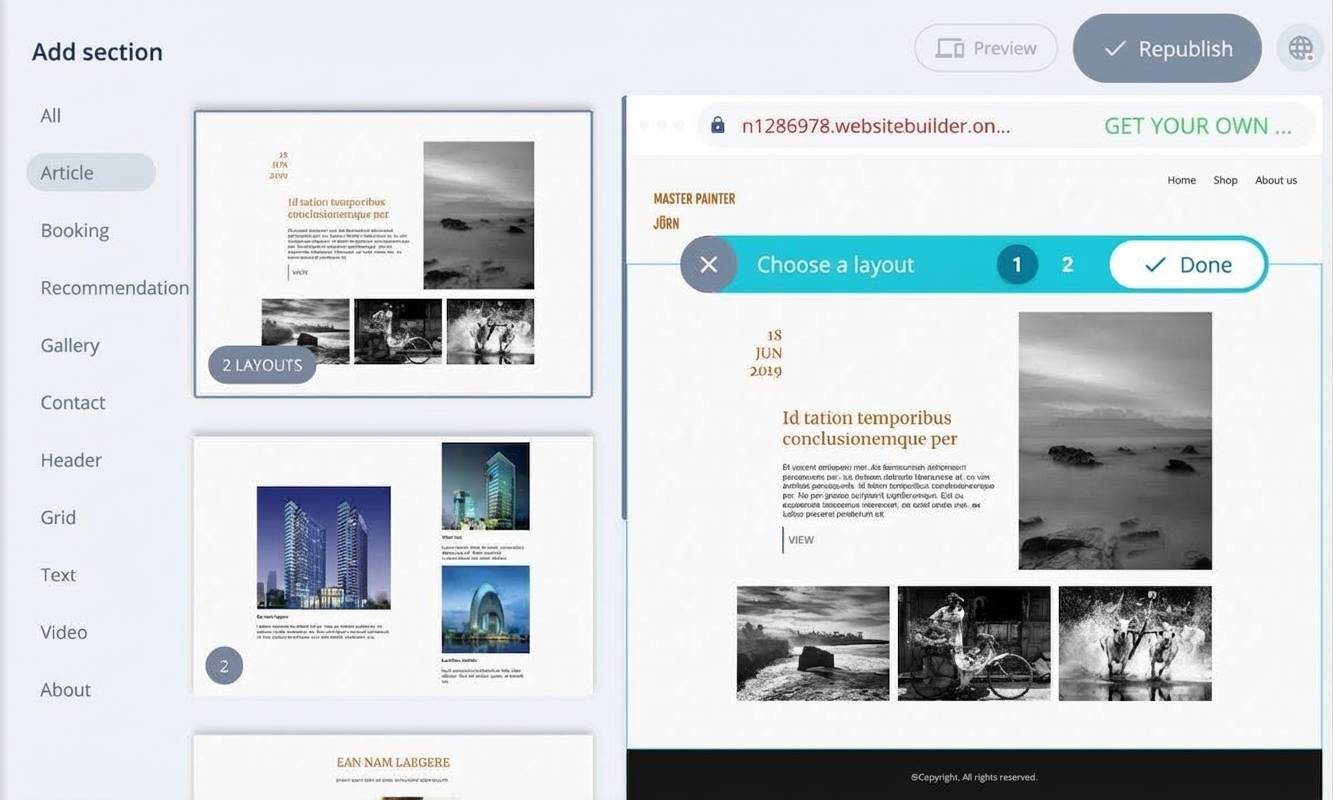Click the globe icon next to Republish
Image resolution: width=1333 pixels, height=800 pixels.
[1300, 48]
